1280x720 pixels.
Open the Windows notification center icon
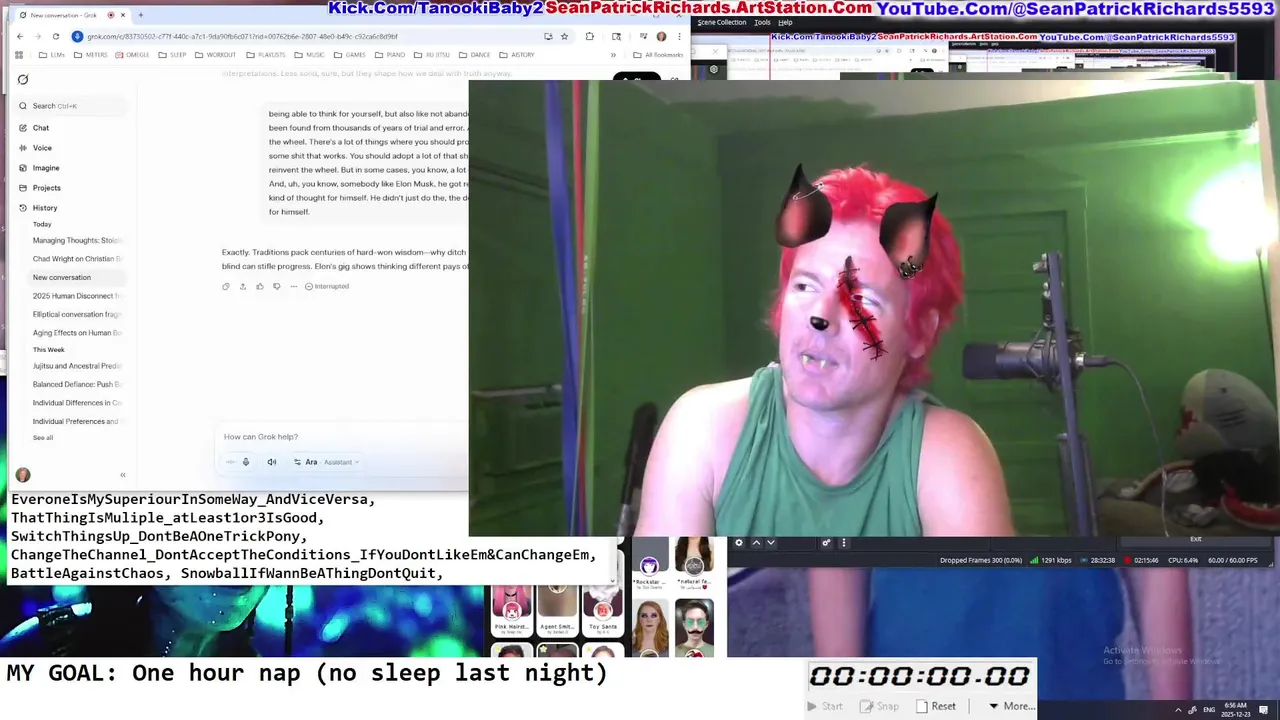point(1265,710)
